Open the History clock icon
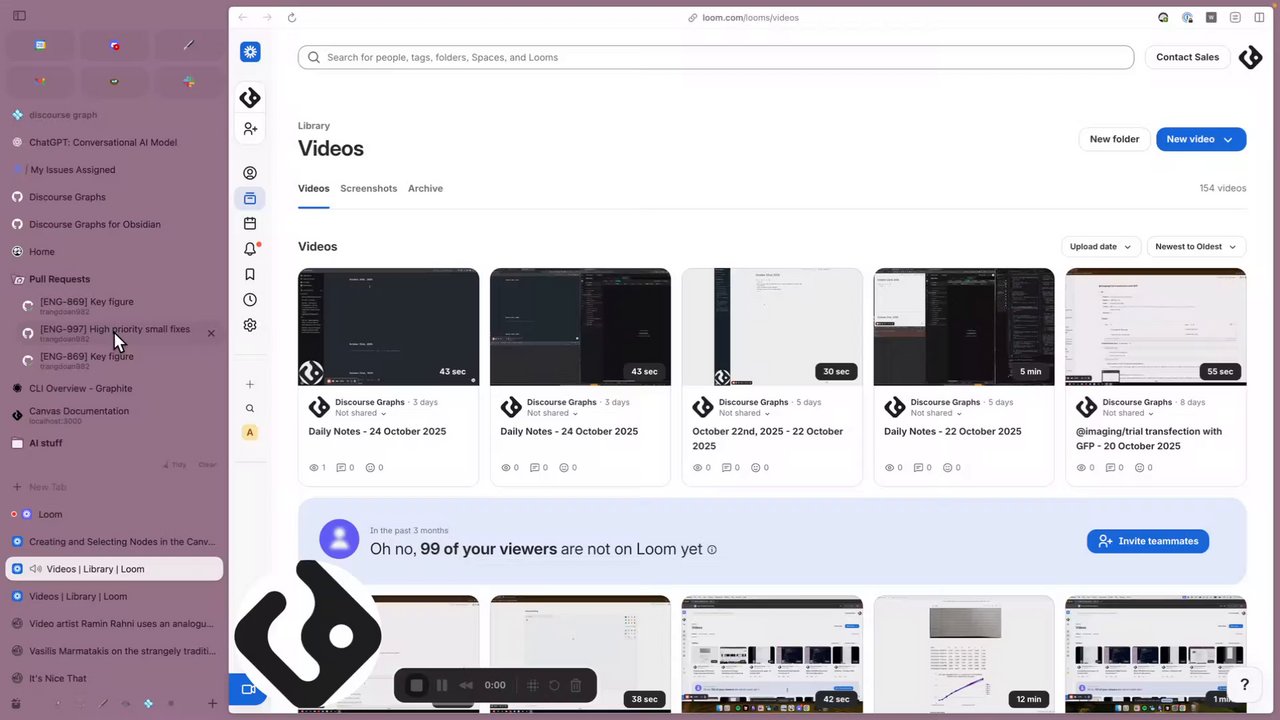1280x720 pixels. pos(250,300)
